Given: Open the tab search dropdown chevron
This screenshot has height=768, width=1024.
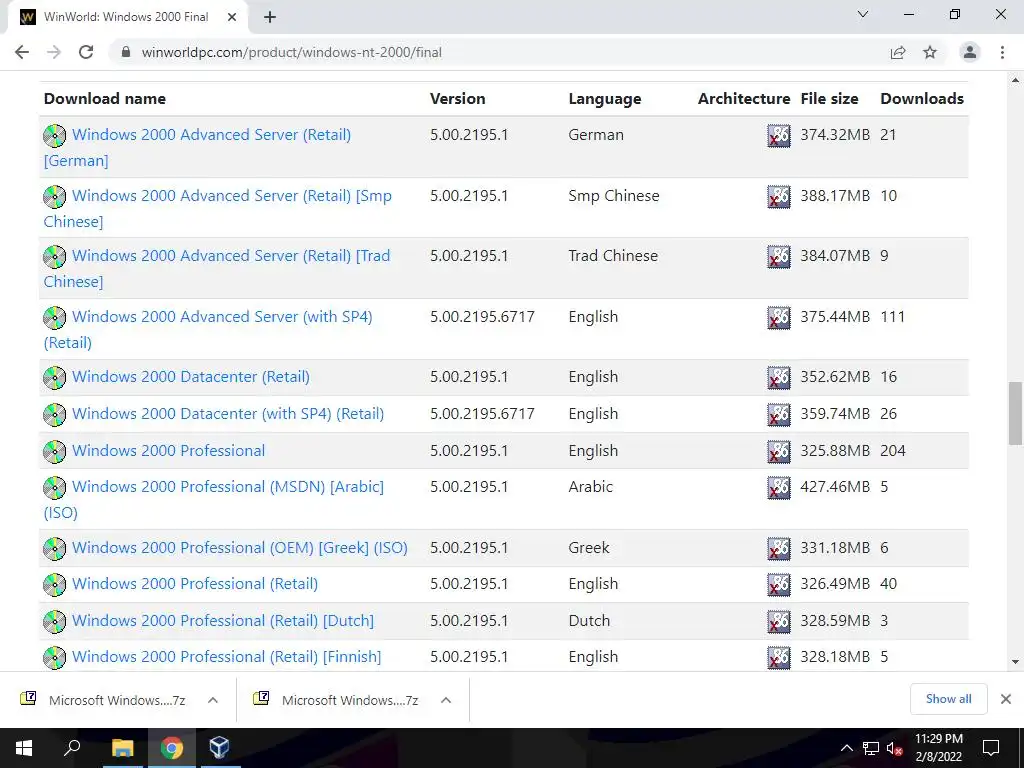Looking at the screenshot, I should (x=863, y=14).
